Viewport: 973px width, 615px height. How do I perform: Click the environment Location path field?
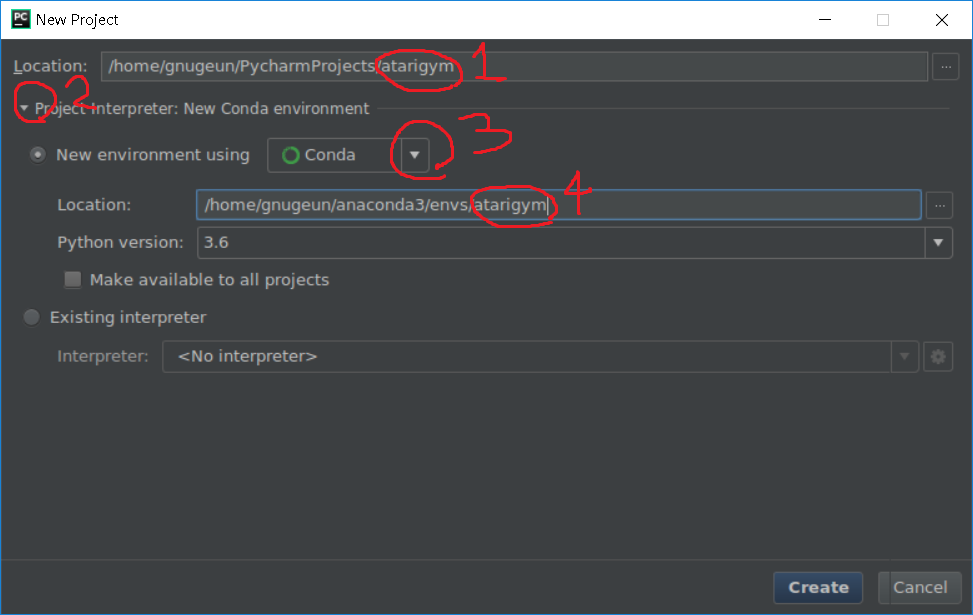(558, 205)
